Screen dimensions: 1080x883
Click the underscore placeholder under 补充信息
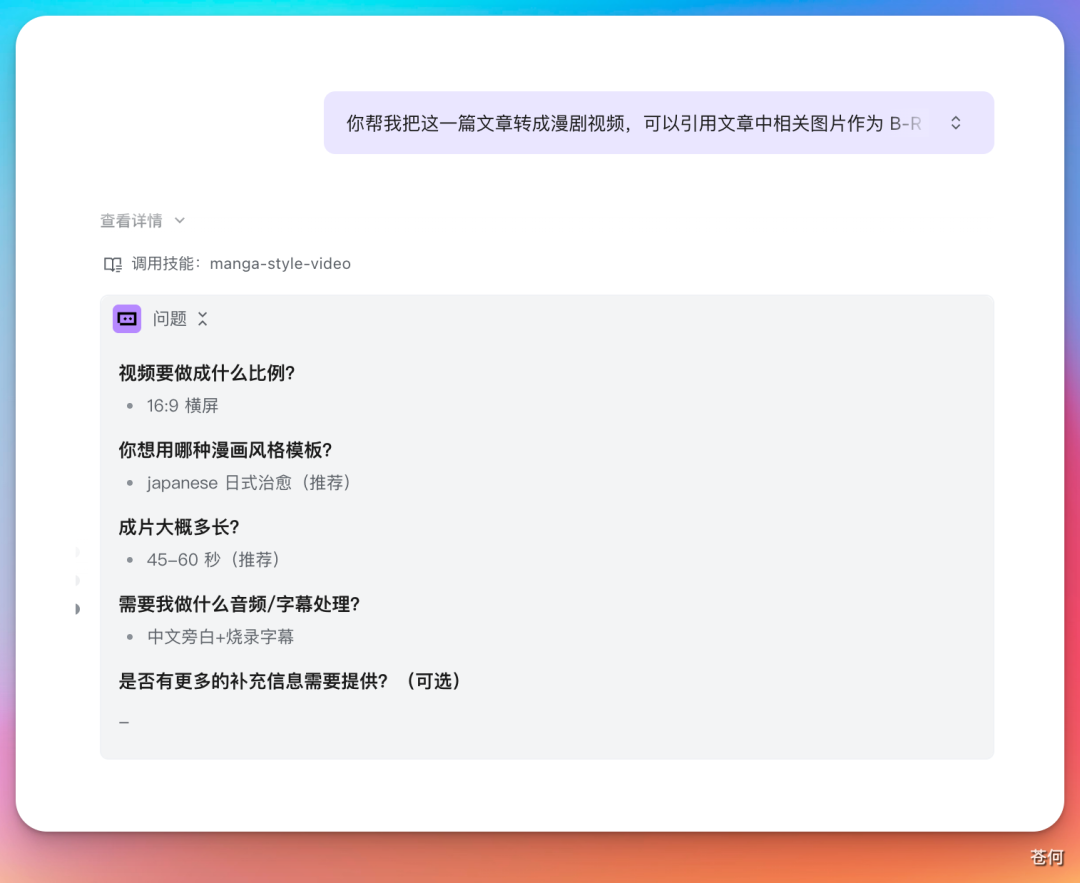click(123, 720)
